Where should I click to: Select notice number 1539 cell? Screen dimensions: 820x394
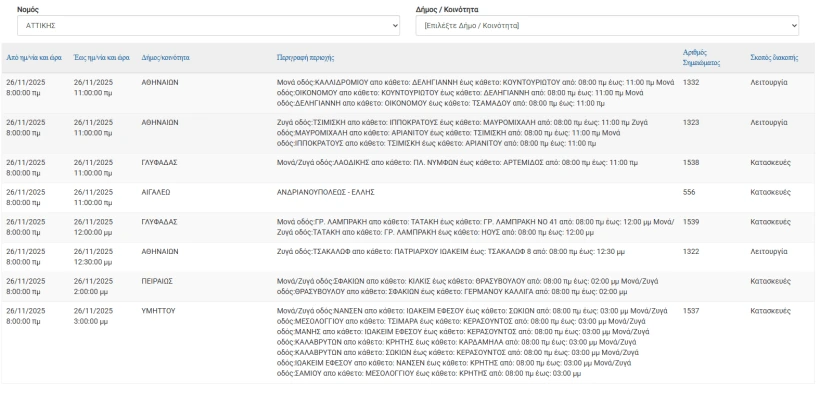[x=691, y=222]
